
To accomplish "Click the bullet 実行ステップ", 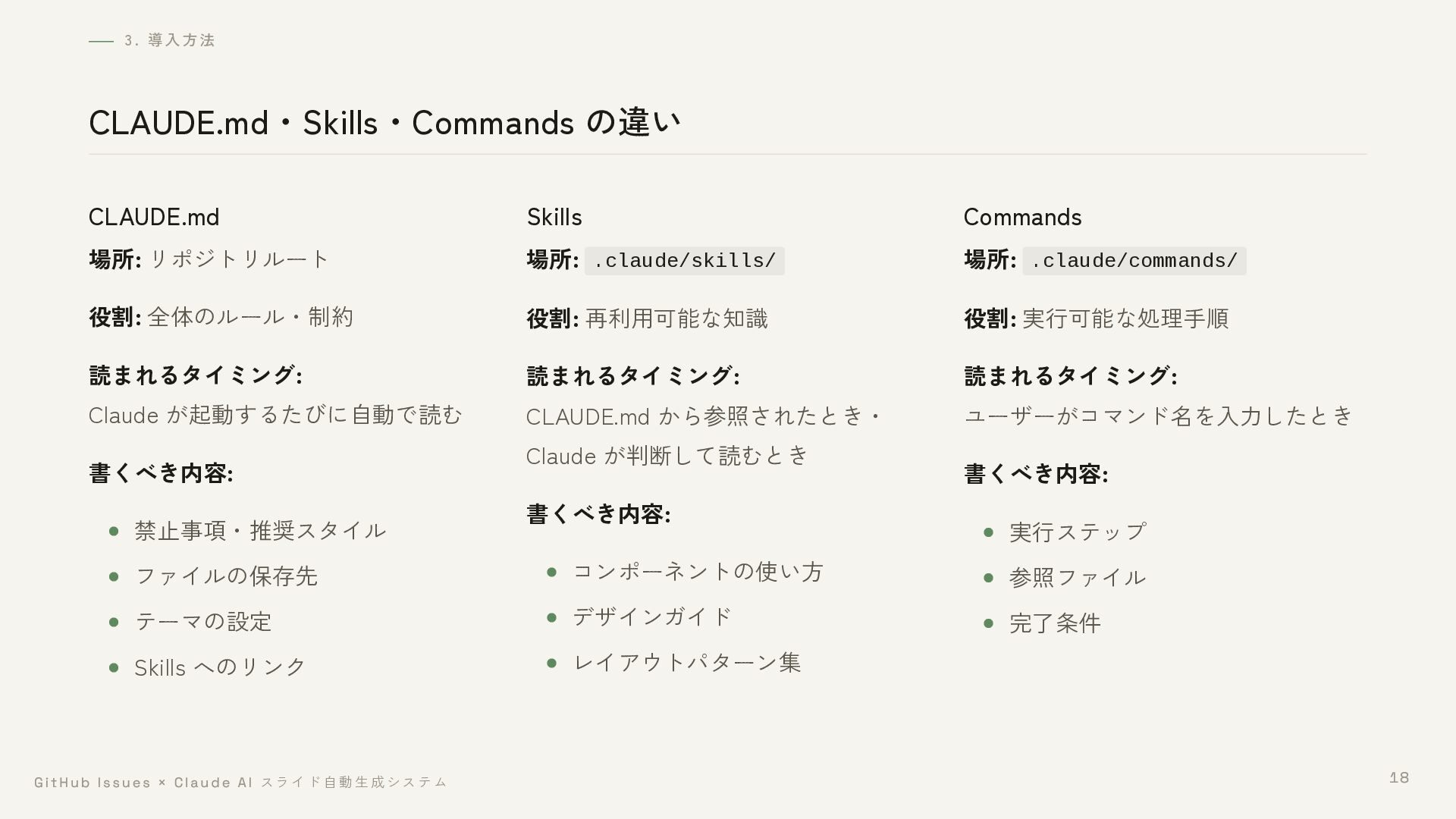I will (1078, 532).
